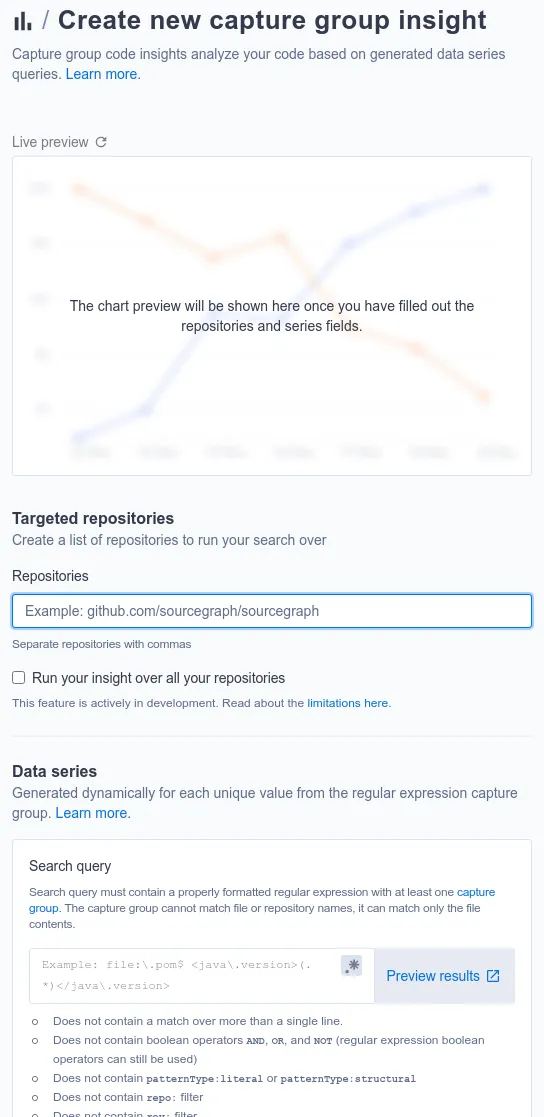Focus the Repositories input field
This screenshot has width=544, height=1117.
(x=272, y=611)
